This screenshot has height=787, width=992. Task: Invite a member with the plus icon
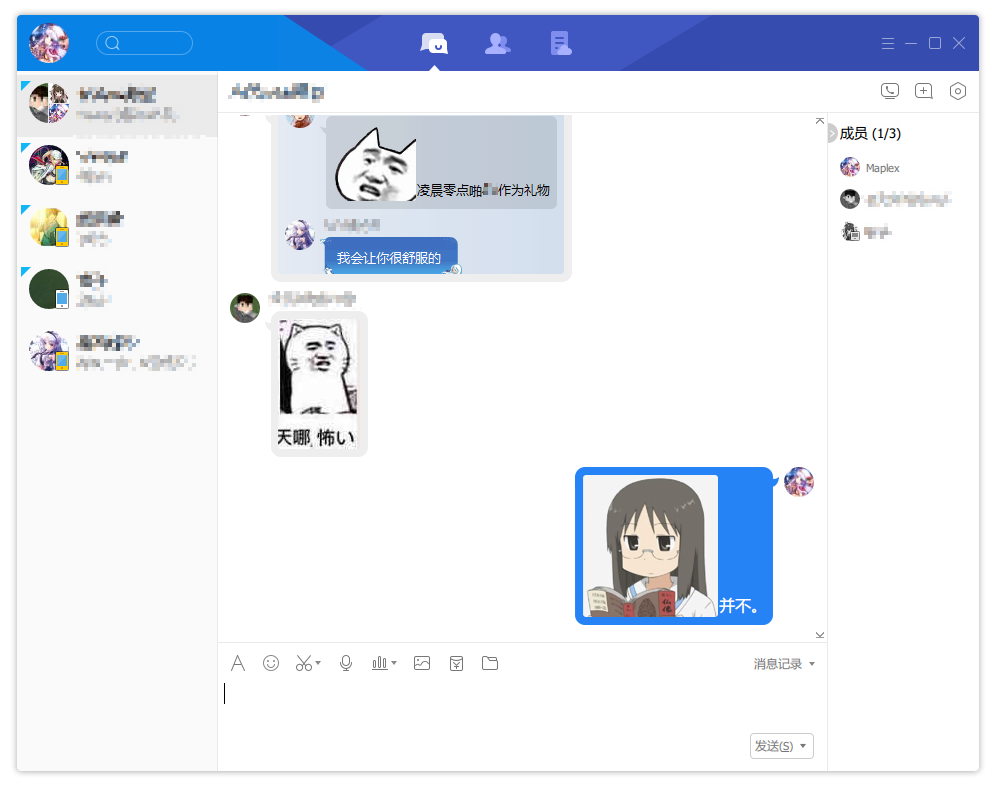coord(924,90)
